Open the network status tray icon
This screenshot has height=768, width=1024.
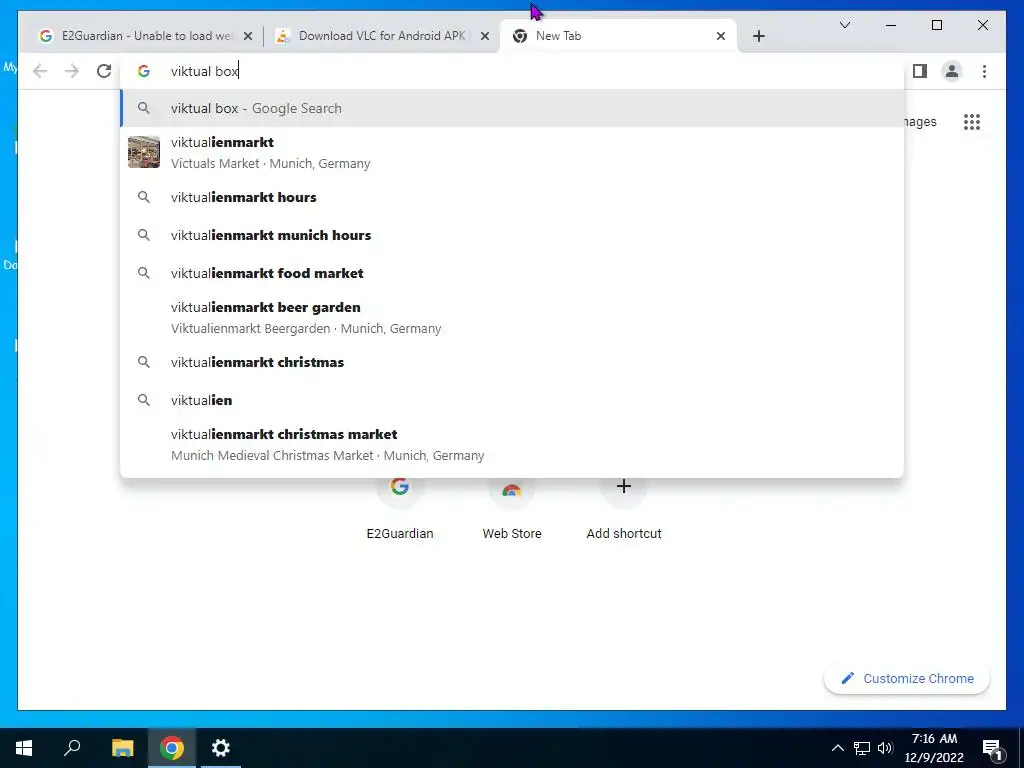[862, 748]
